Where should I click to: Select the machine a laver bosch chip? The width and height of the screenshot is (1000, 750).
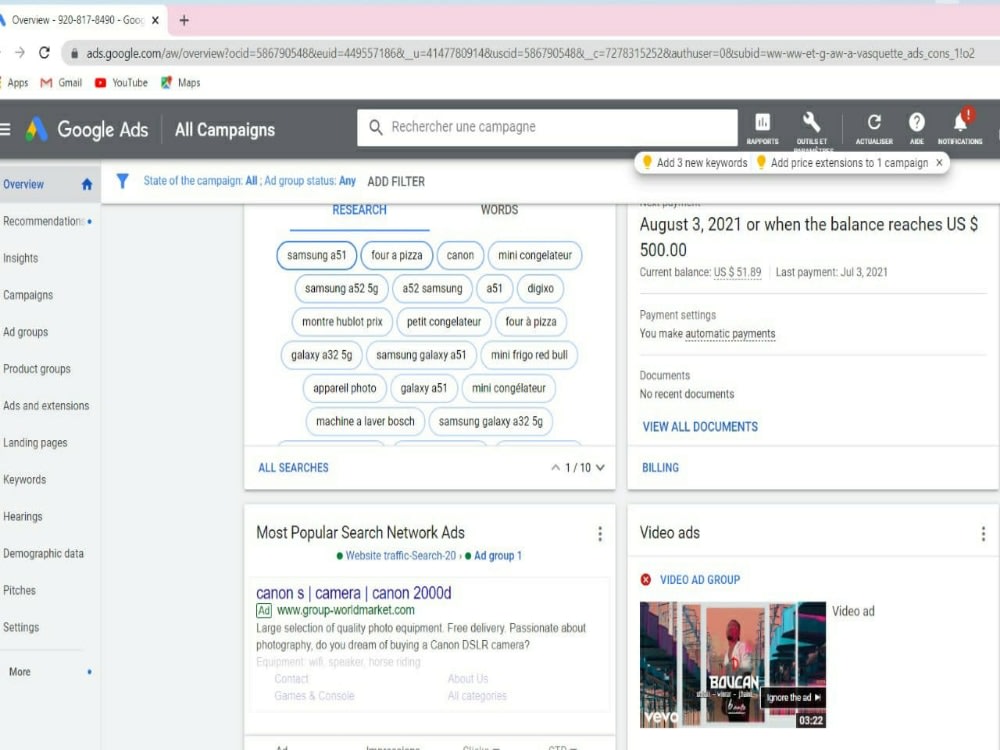coord(365,422)
